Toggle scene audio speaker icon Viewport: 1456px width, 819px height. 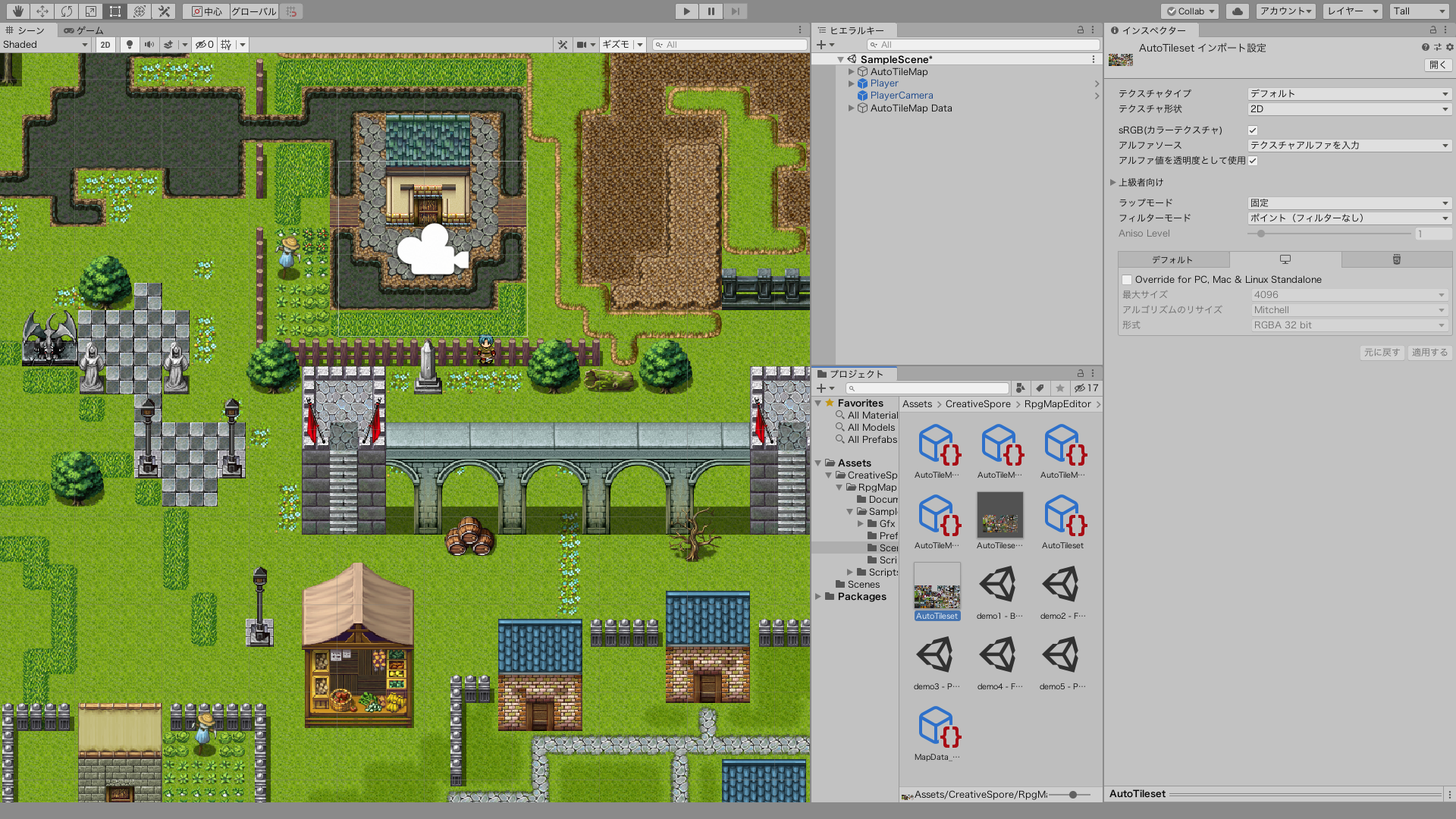click(149, 45)
